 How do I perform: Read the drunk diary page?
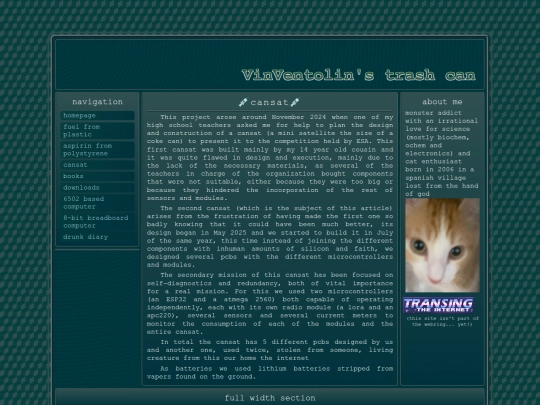pyautogui.click(x=97, y=237)
